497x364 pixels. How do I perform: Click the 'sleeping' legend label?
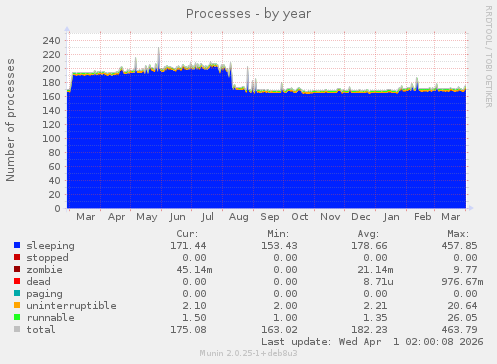coord(51,246)
